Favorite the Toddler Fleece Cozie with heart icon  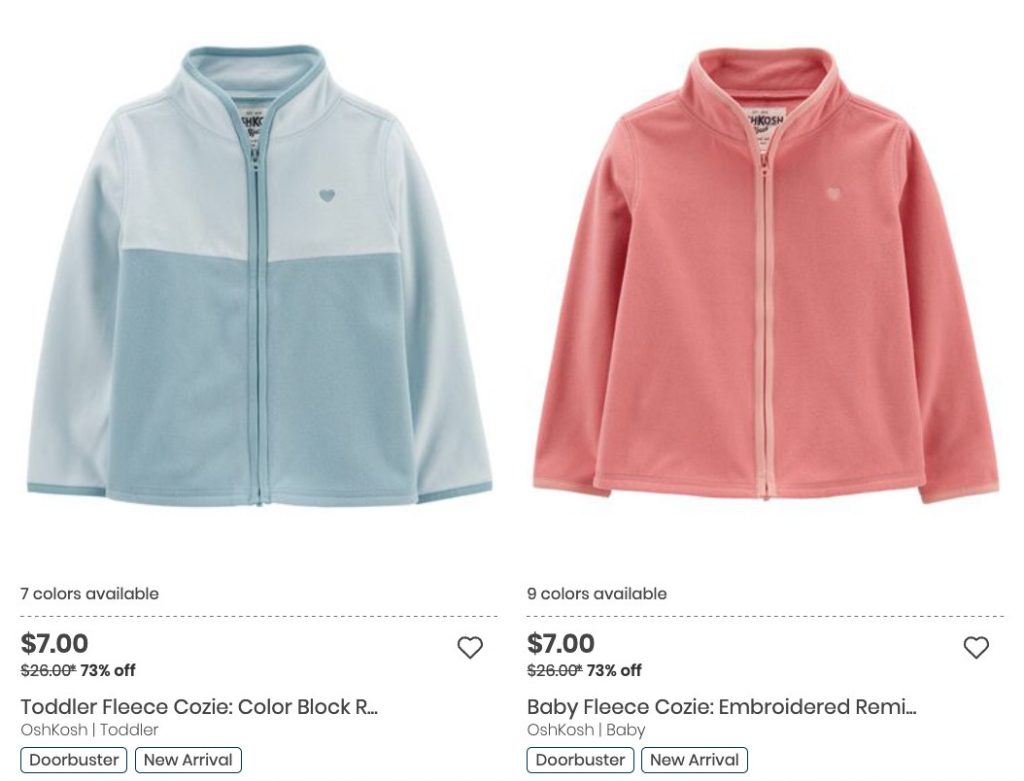coord(470,647)
